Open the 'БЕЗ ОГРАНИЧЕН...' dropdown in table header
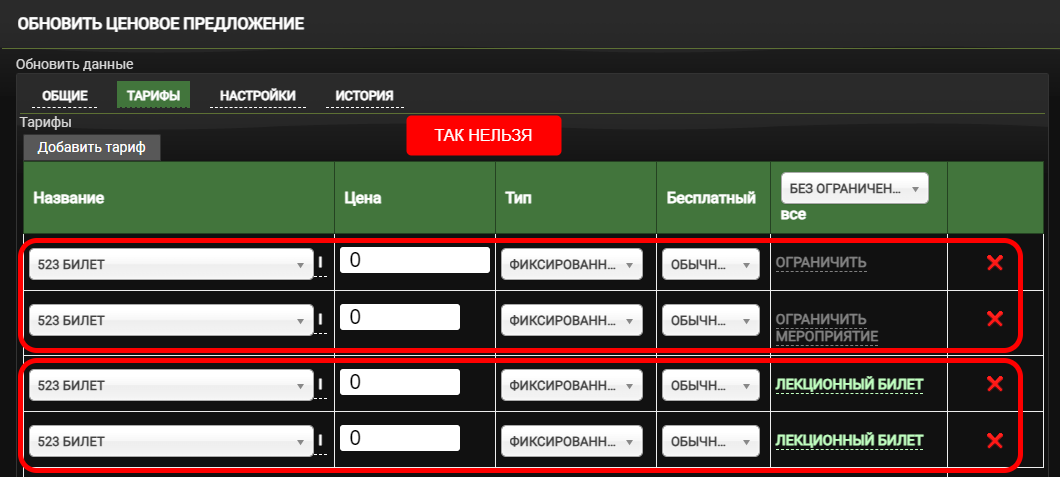1060x477 pixels. pyautogui.click(x=854, y=188)
